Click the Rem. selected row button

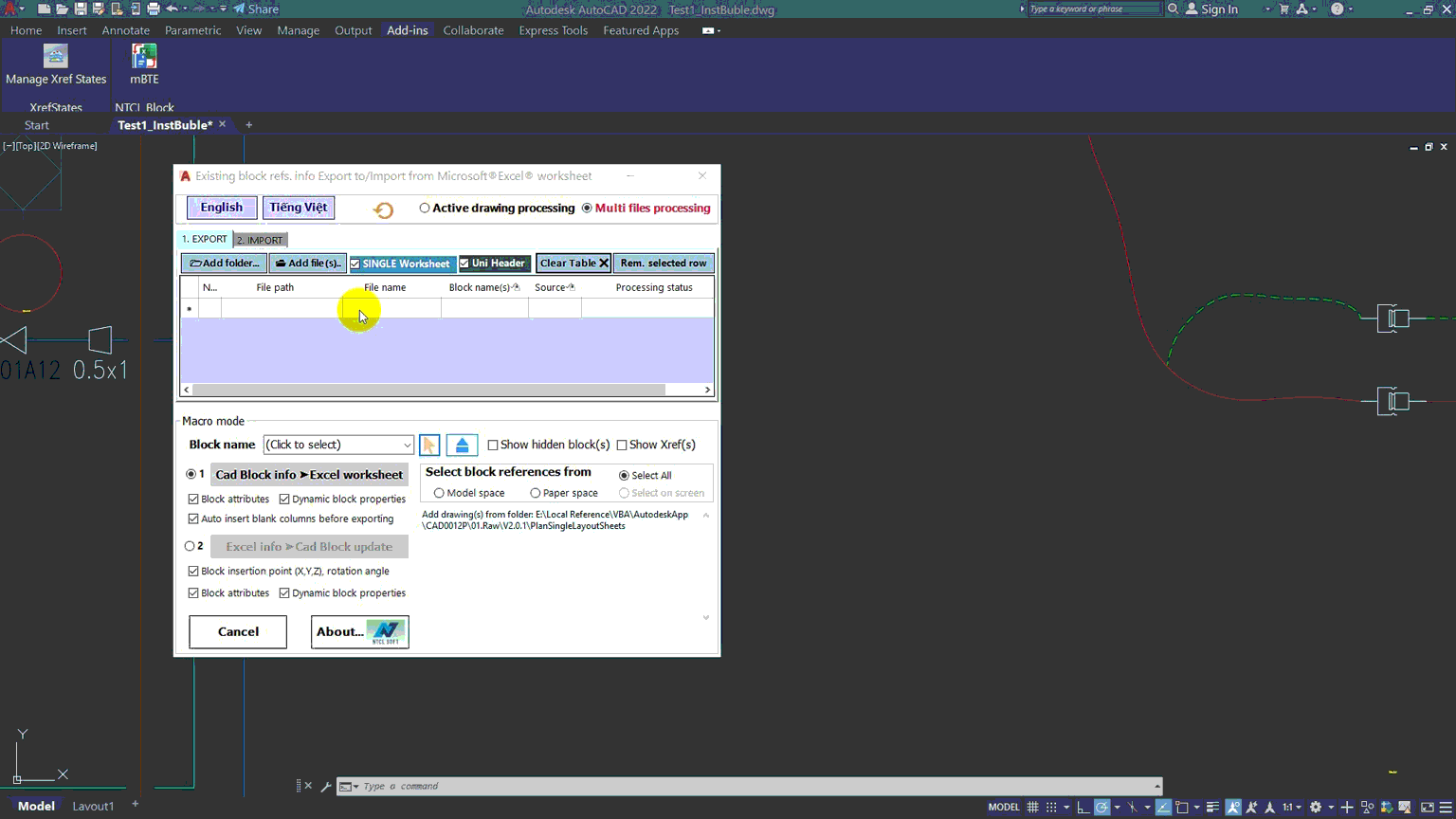[664, 264]
